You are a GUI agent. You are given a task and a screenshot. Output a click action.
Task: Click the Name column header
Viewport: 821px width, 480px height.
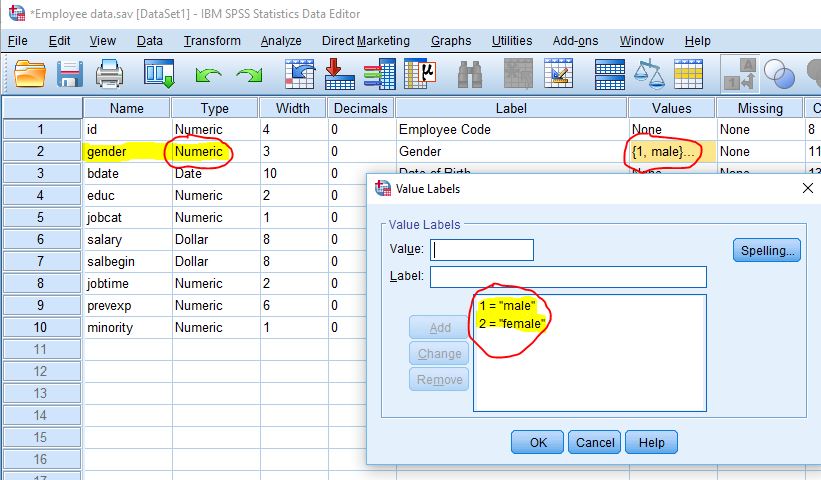tap(126, 108)
